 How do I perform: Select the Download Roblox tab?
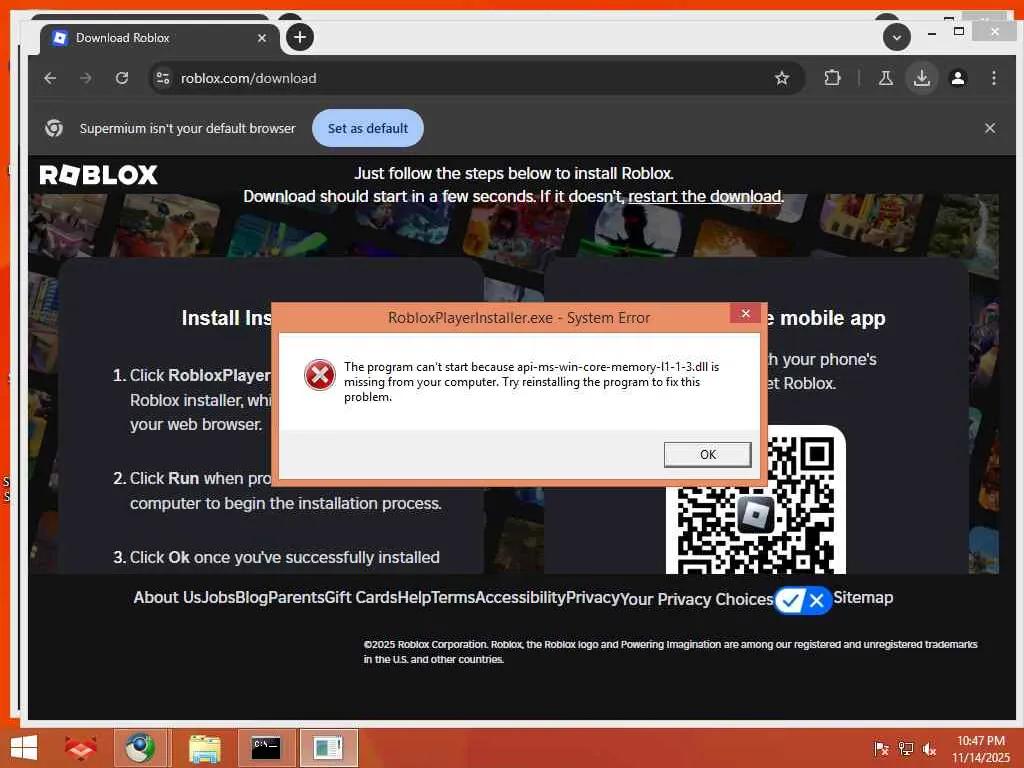click(x=160, y=38)
